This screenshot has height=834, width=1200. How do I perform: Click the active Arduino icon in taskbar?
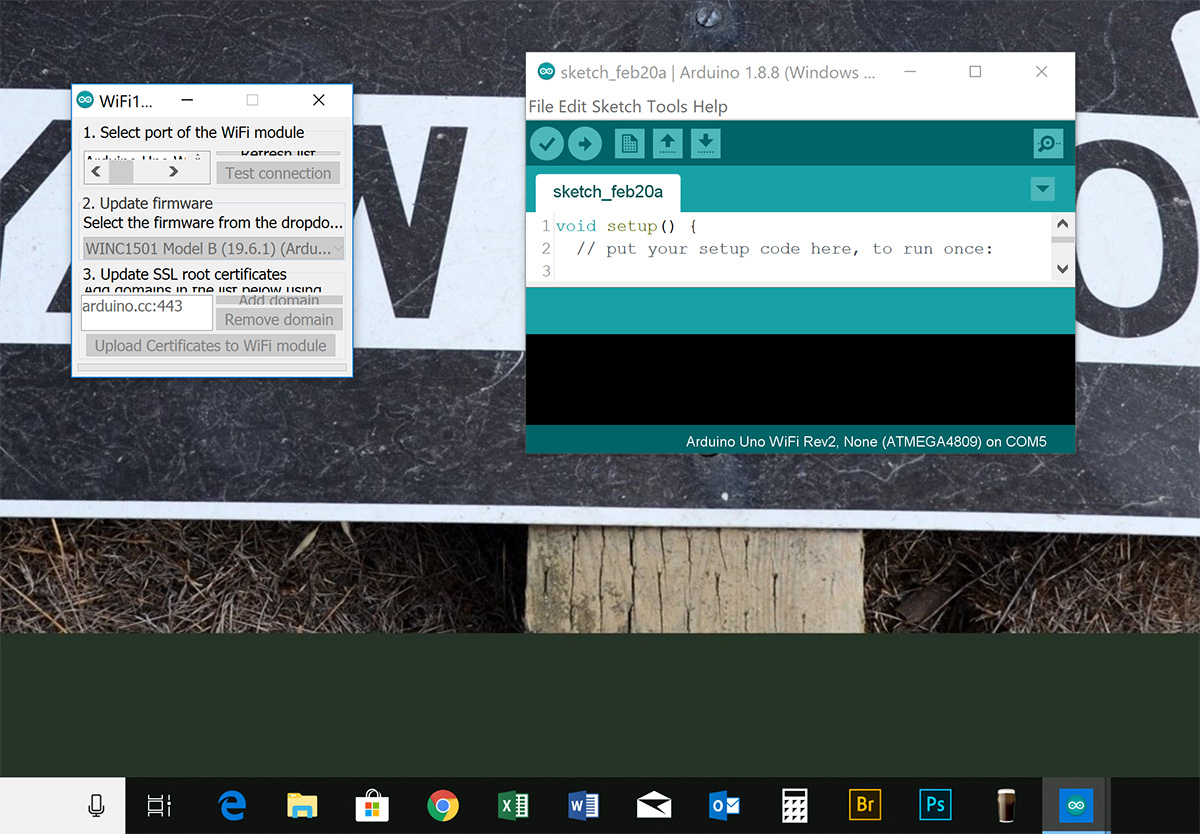tap(1076, 805)
